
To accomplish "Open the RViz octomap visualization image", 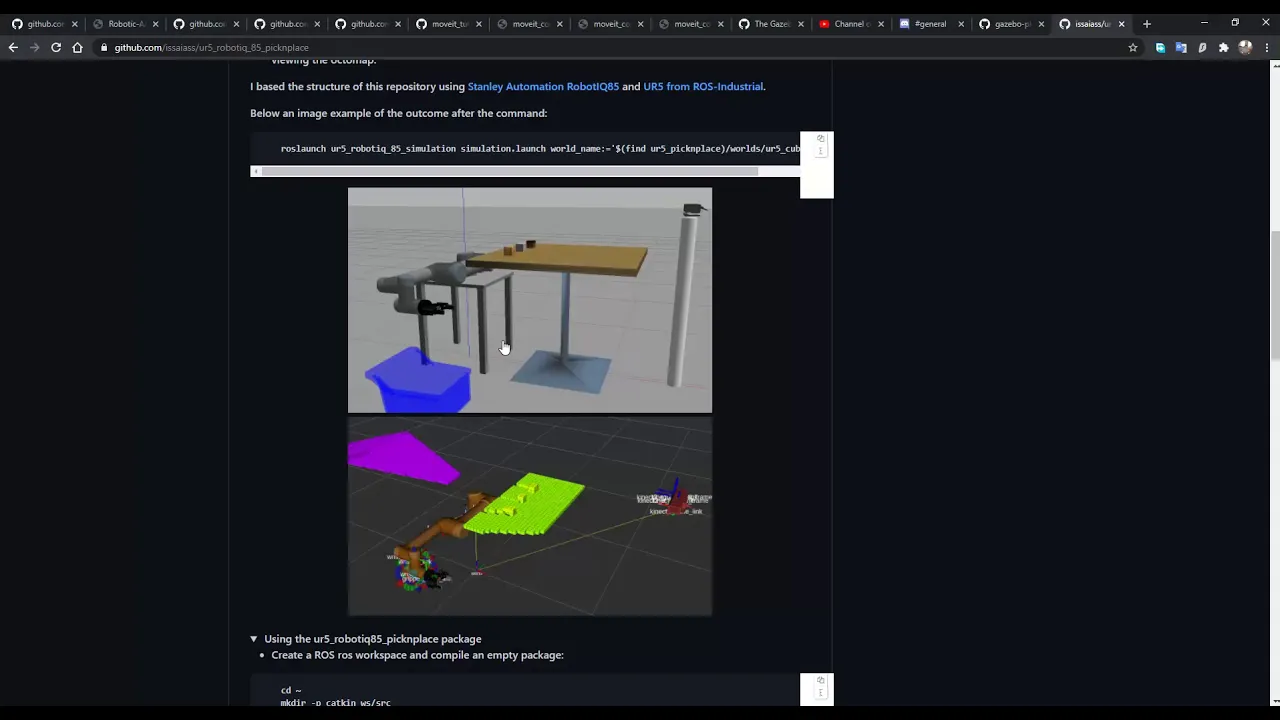I will 530,517.
